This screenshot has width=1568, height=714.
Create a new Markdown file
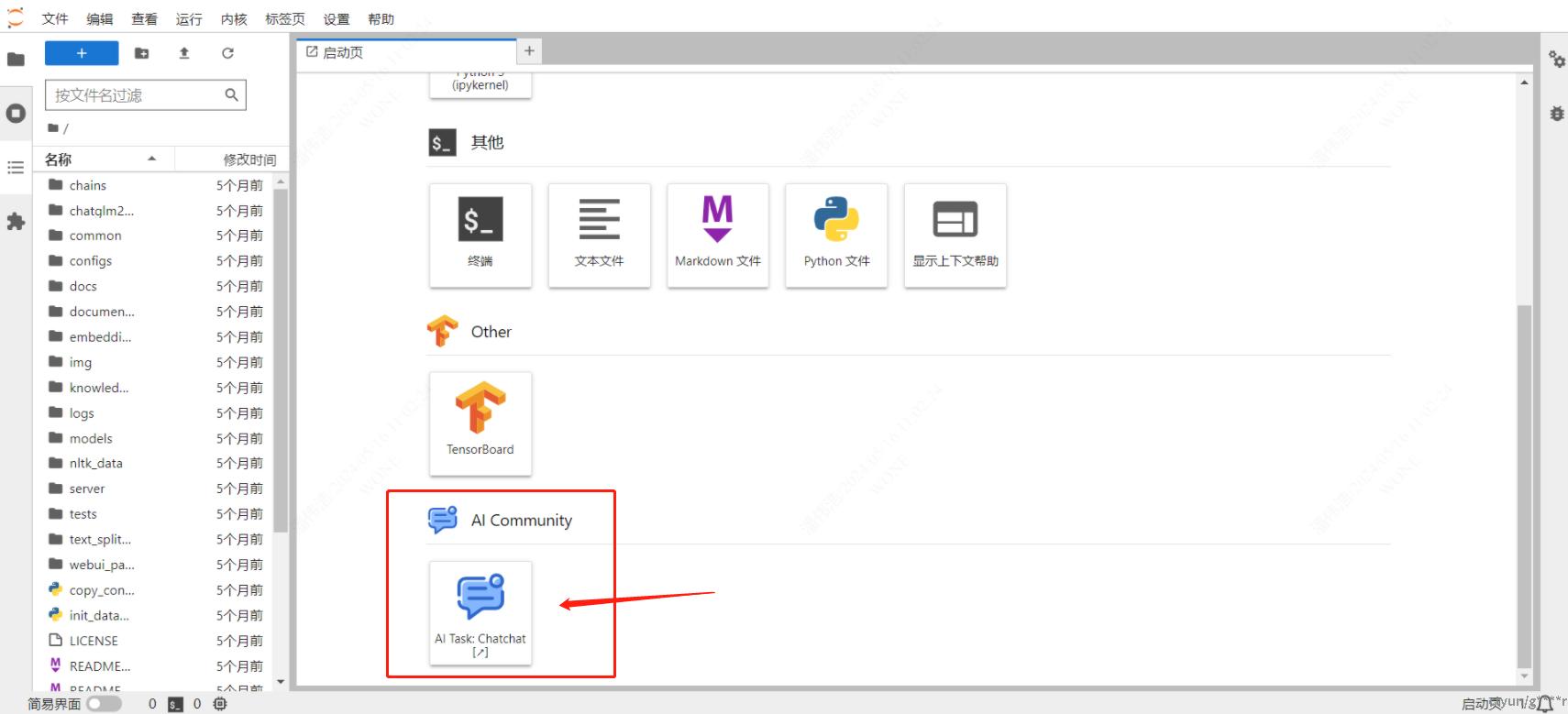pyautogui.click(x=717, y=235)
